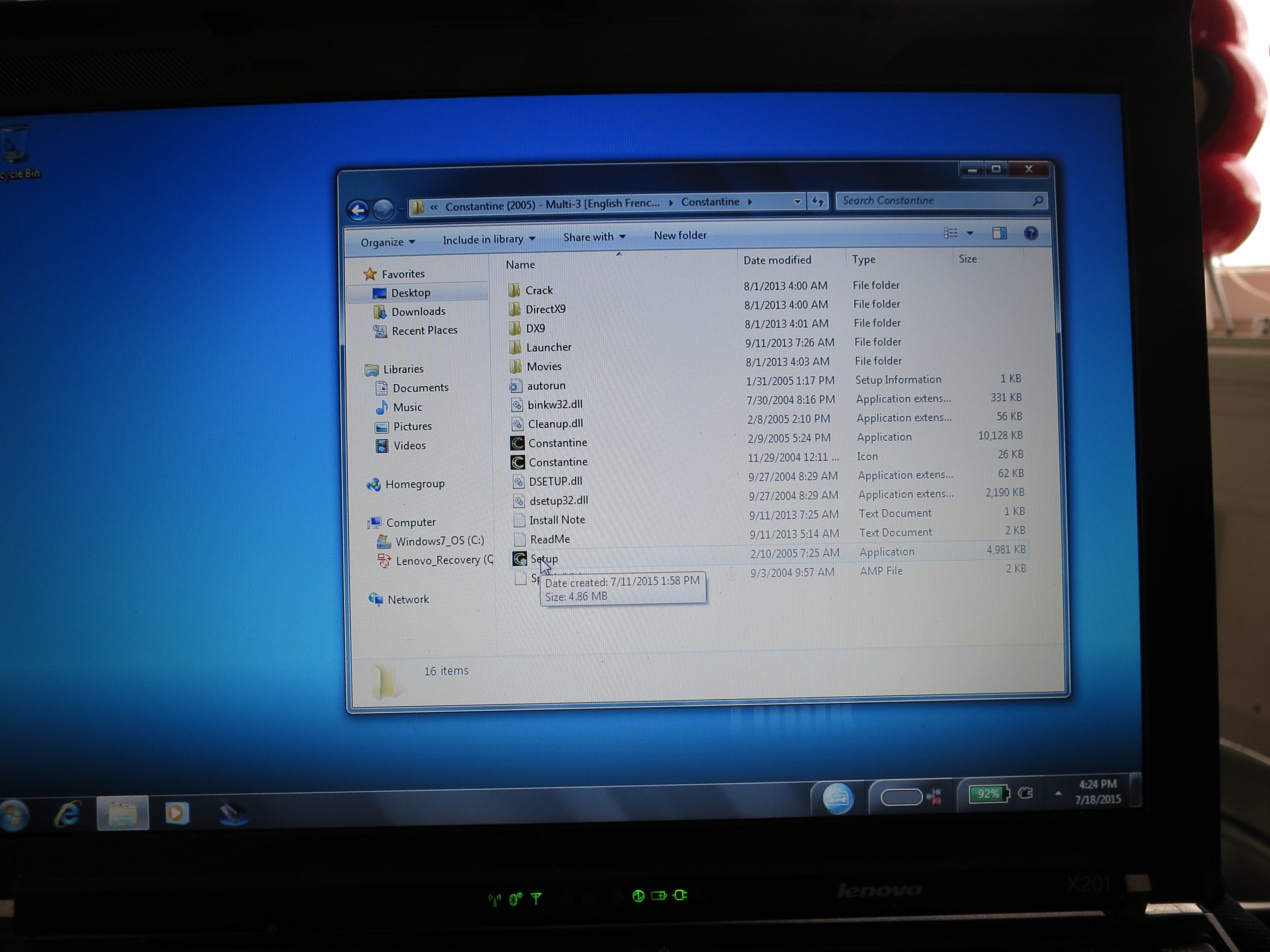Open the address bar history dropdown
The height and width of the screenshot is (952, 1270).
point(797,201)
